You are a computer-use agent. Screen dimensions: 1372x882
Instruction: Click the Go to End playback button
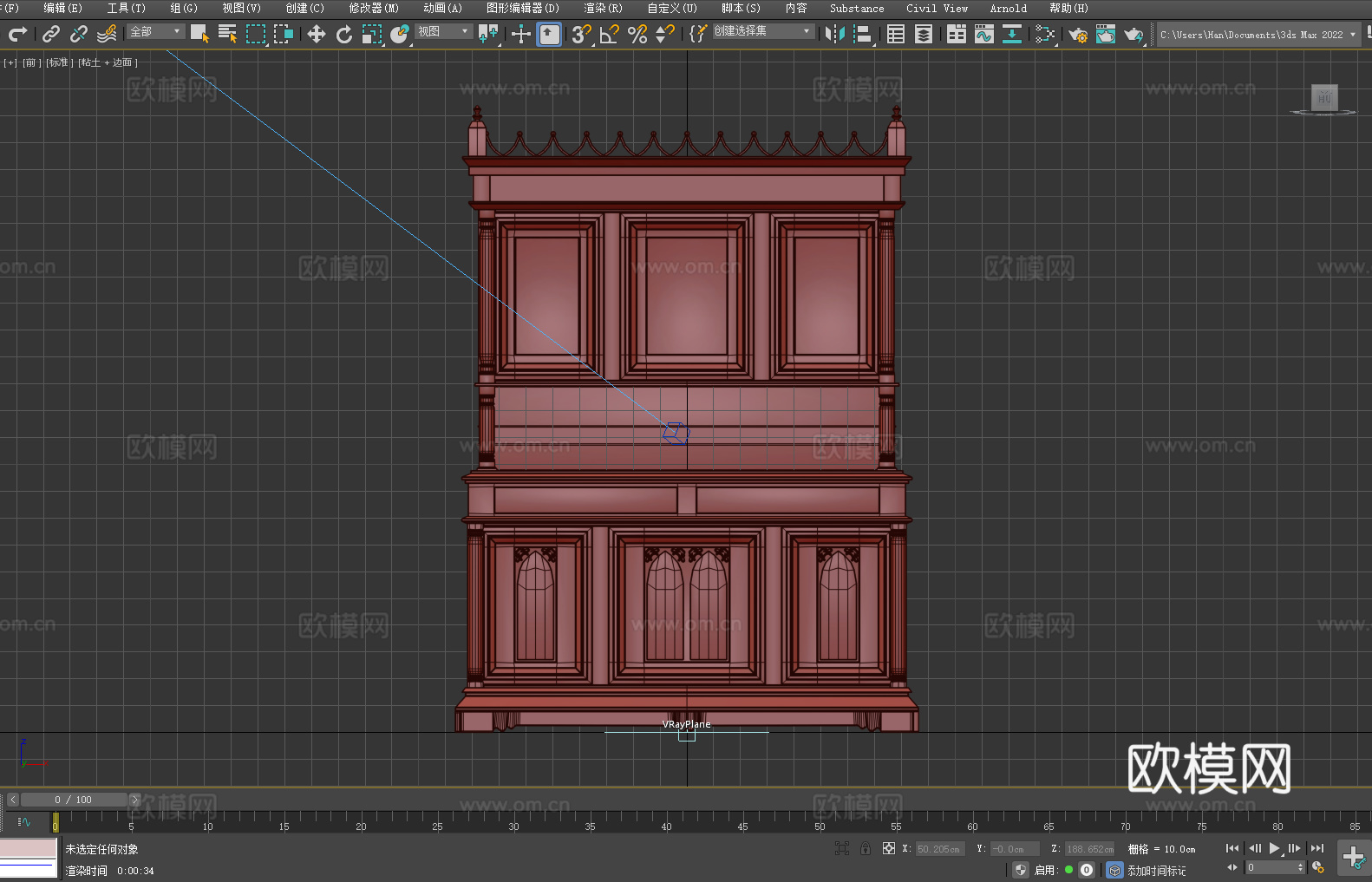point(1317,848)
